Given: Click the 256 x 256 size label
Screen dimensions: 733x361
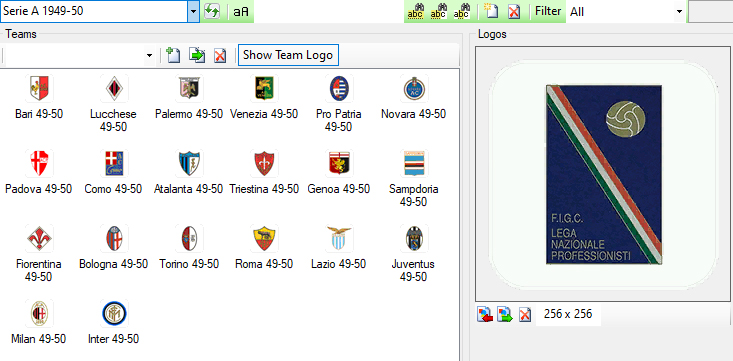Looking at the screenshot, I should pos(568,314).
